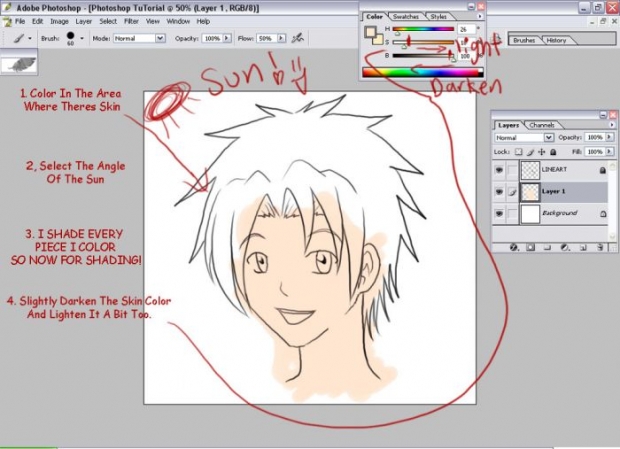Click the lock position move icon
The height and width of the screenshot is (449, 620).
(x=542, y=152)
